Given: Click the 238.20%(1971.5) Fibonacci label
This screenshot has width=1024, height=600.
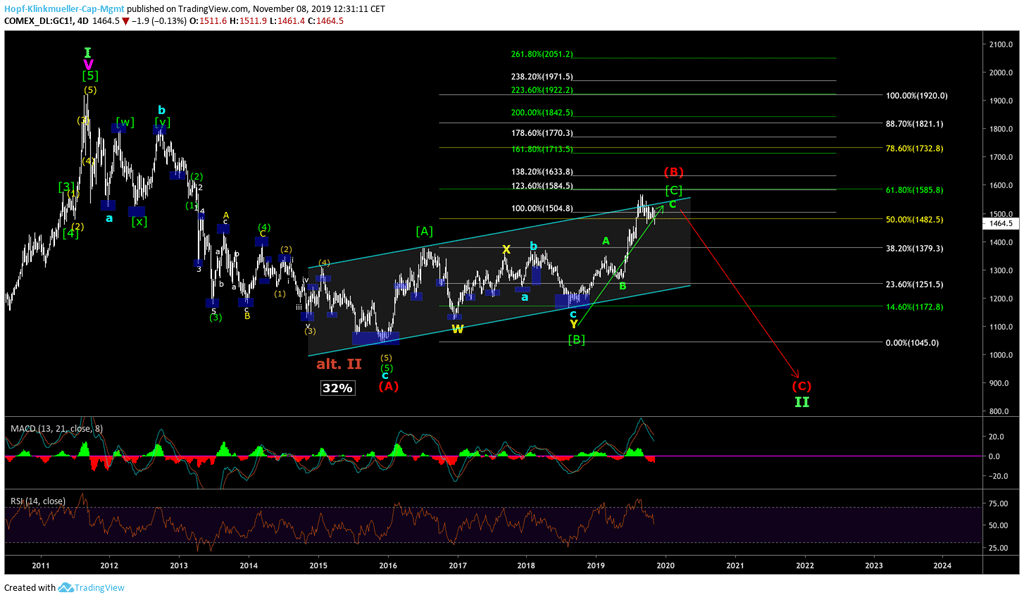Looking at the screenshot, I should point(542,76).
